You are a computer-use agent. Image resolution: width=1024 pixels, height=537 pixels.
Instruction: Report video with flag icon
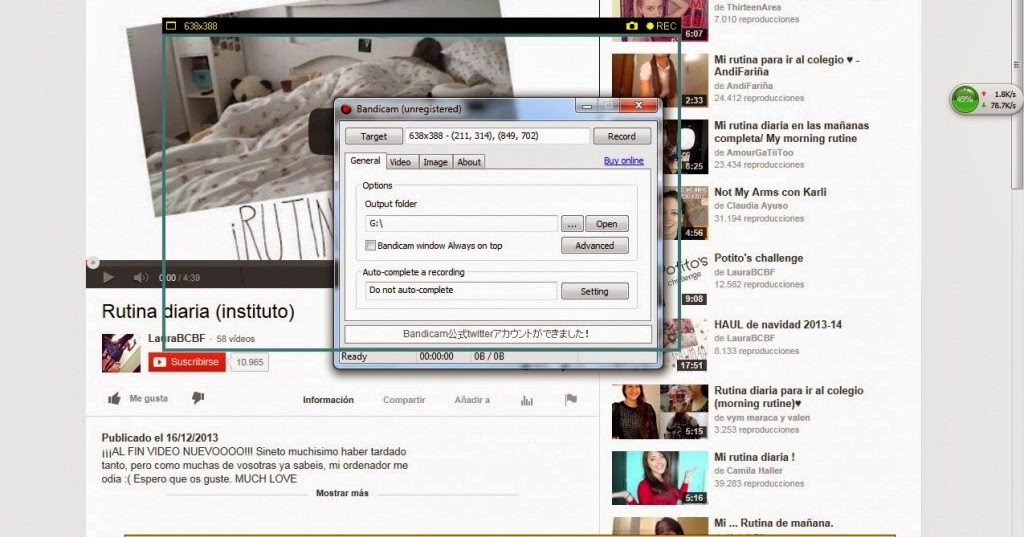click(571, 400)
